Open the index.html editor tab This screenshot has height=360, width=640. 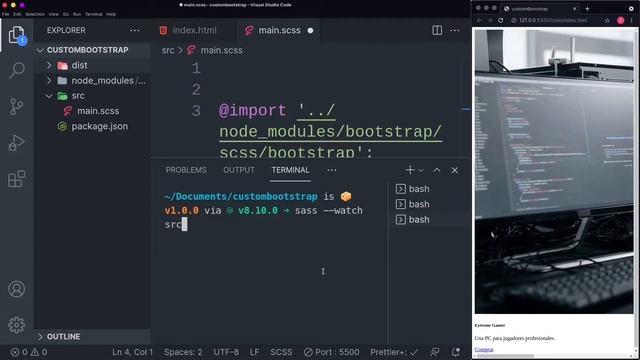[195, 30]
